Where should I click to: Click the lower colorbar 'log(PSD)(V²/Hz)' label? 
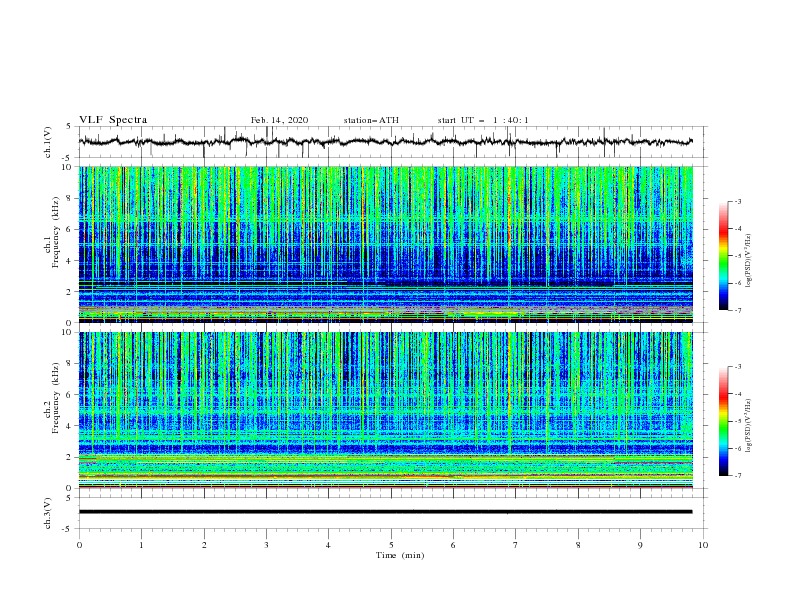[749, 426]
